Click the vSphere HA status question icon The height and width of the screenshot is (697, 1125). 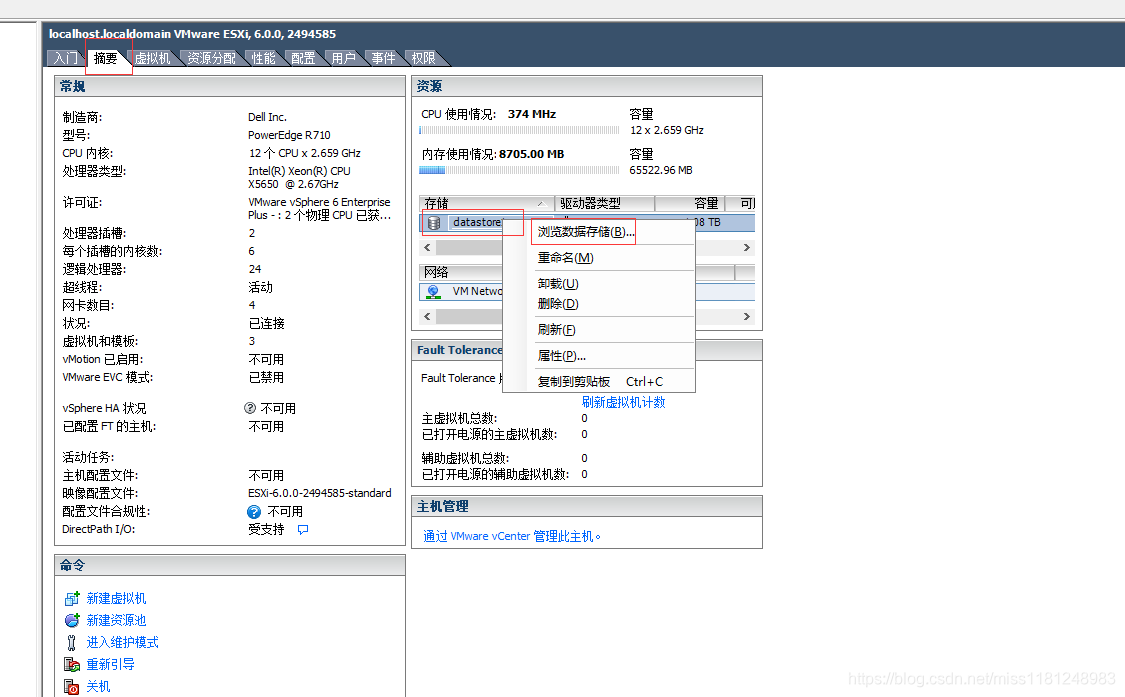point(250,408)
